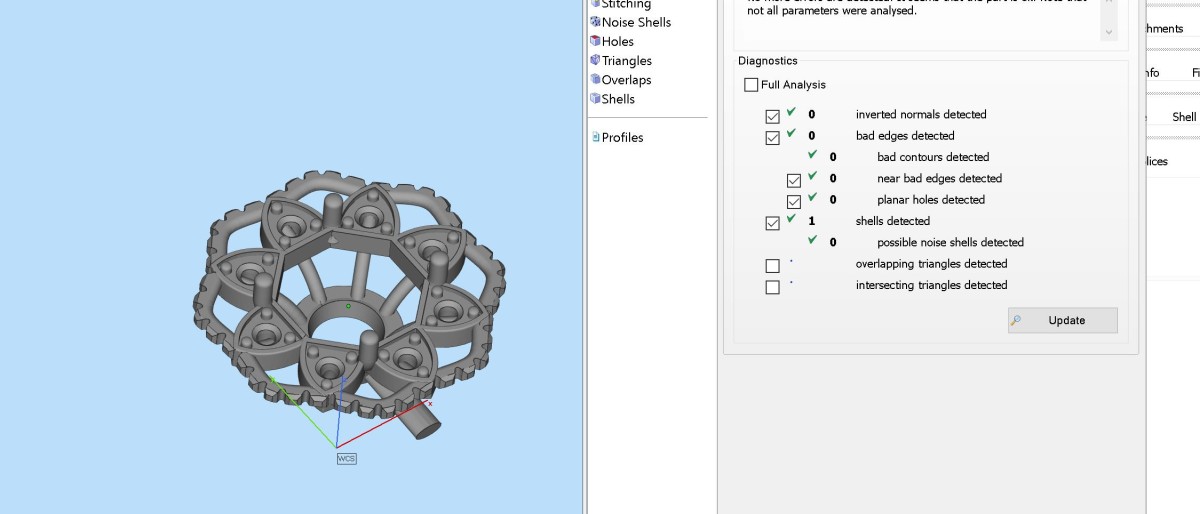Choose the Triangles fix icon
The width and height of the screenshot is (1200, 514).
click(595, 60)
